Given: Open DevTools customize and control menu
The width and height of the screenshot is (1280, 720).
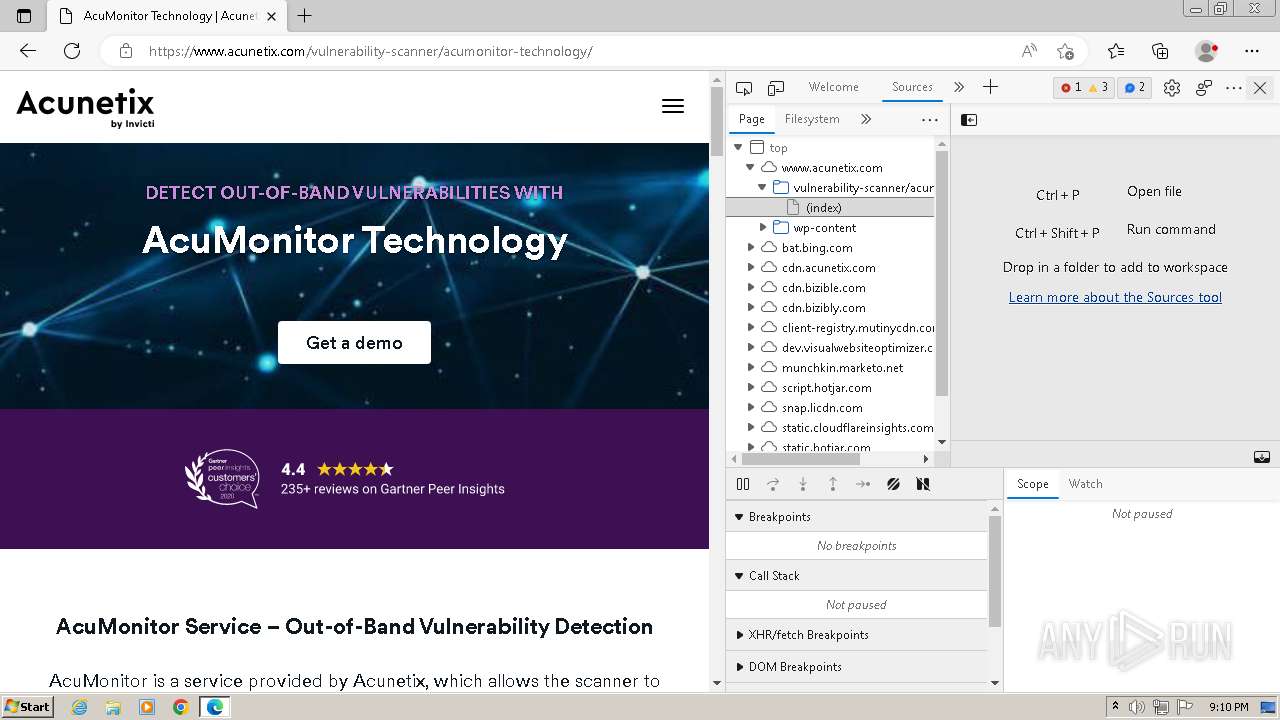Looking at the screenshot, I should (x=1234, y=88).
